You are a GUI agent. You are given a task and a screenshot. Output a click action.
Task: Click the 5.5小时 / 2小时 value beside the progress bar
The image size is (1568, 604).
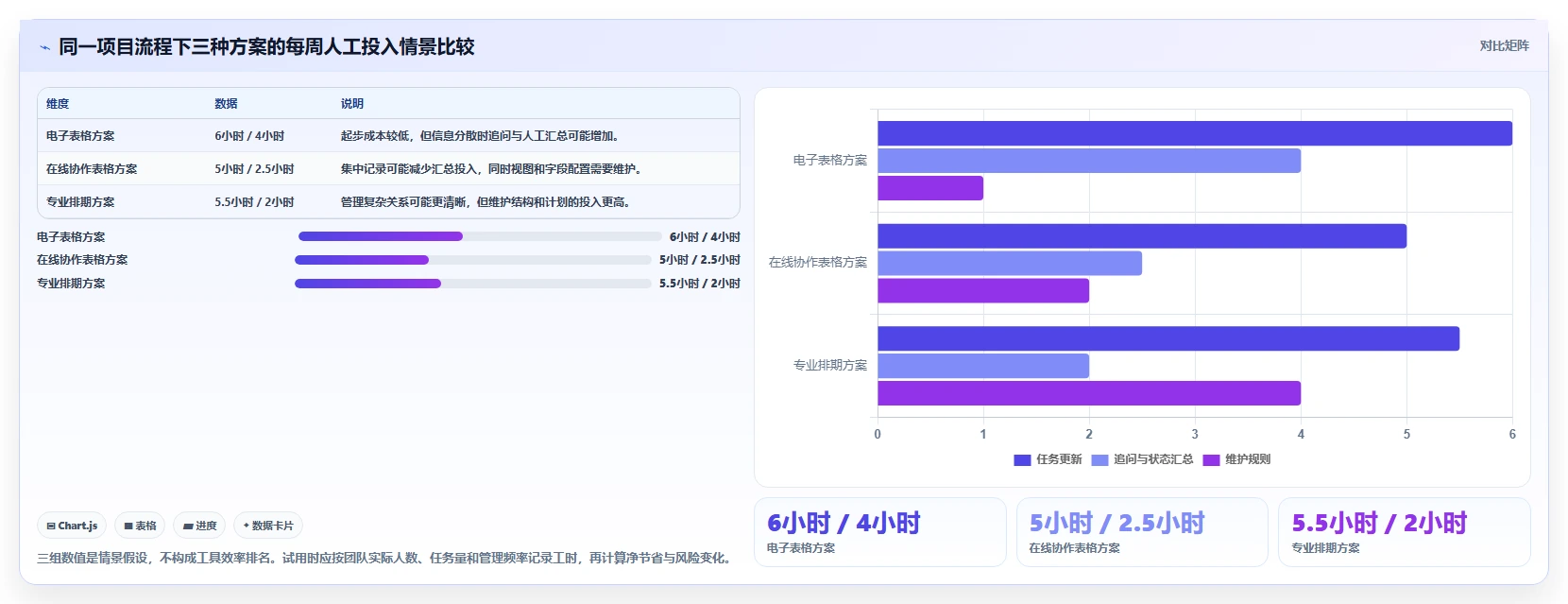pyautogui.click(x=700, y=284)
